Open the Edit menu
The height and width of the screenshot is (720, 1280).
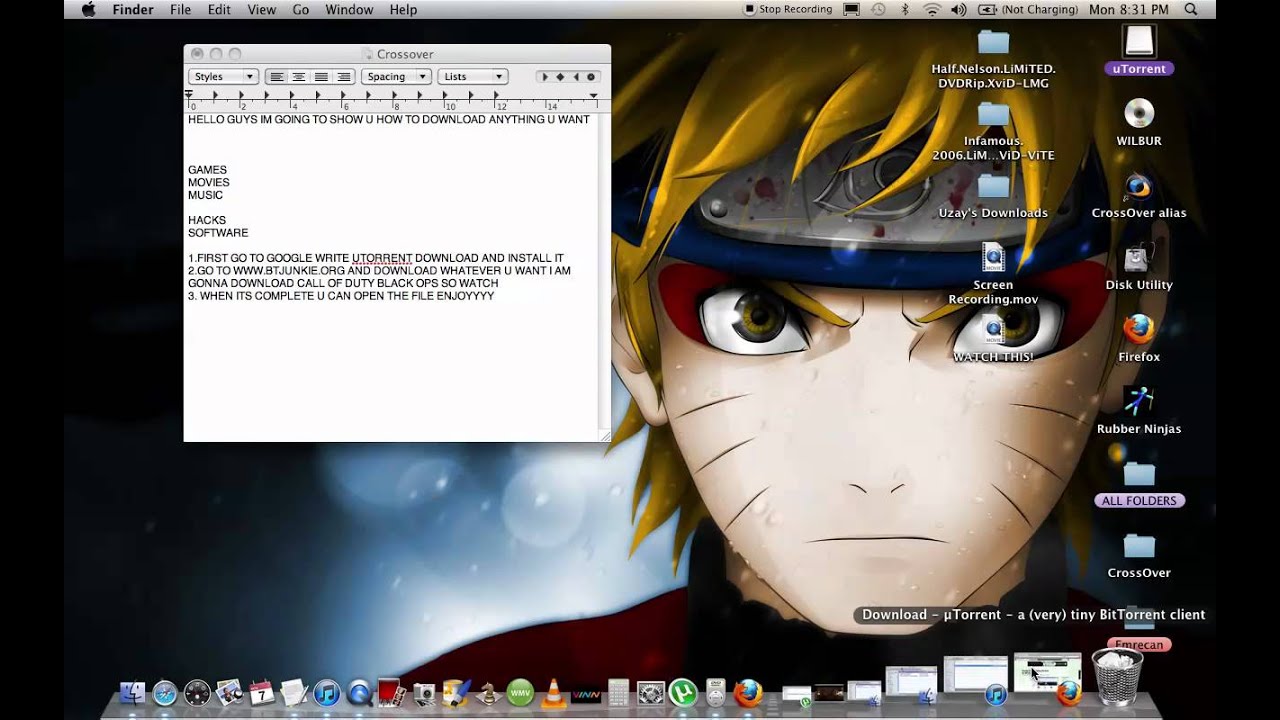click(219, 9)
